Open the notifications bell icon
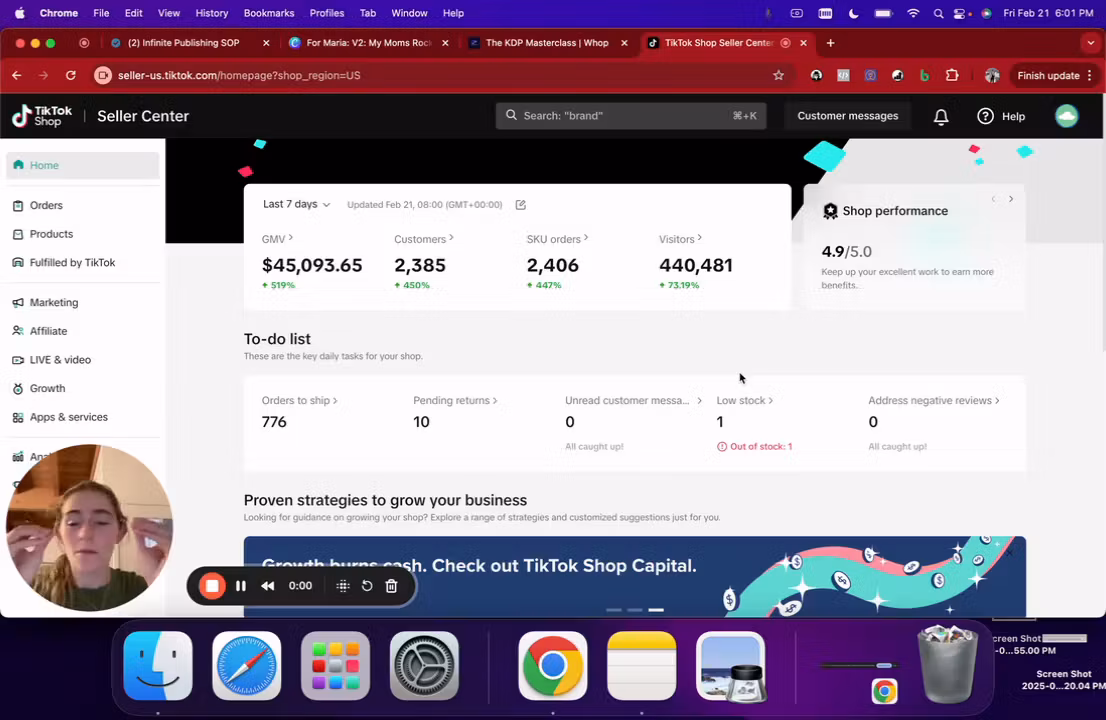 tap(941, 117)
